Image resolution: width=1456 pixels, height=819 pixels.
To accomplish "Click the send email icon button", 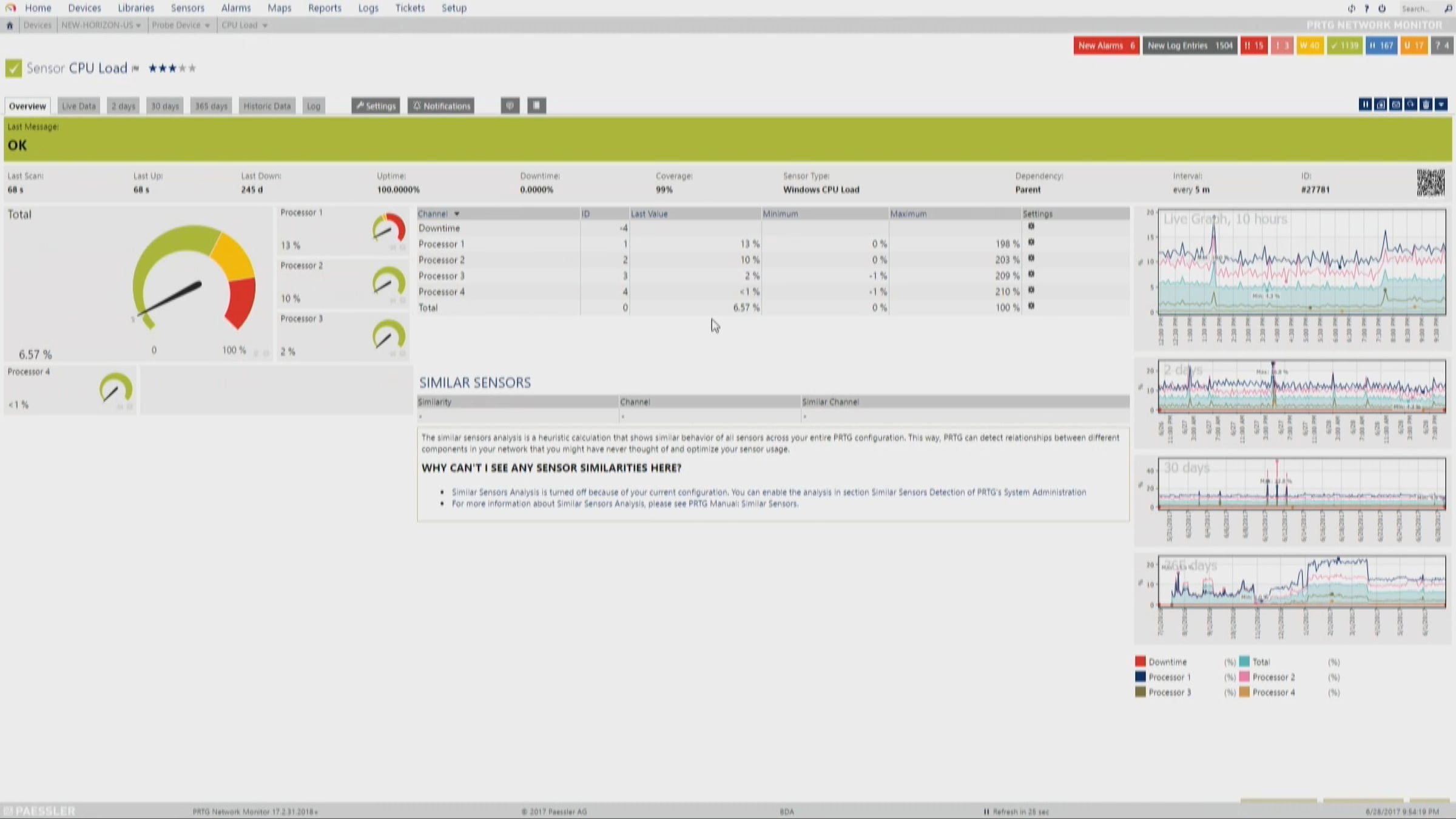I will (x=1395, y=105).
